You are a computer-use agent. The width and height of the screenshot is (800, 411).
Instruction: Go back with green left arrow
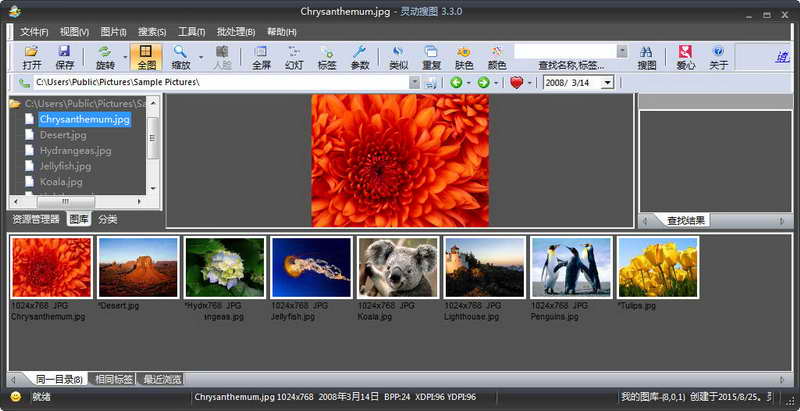(x=456, y=82)
